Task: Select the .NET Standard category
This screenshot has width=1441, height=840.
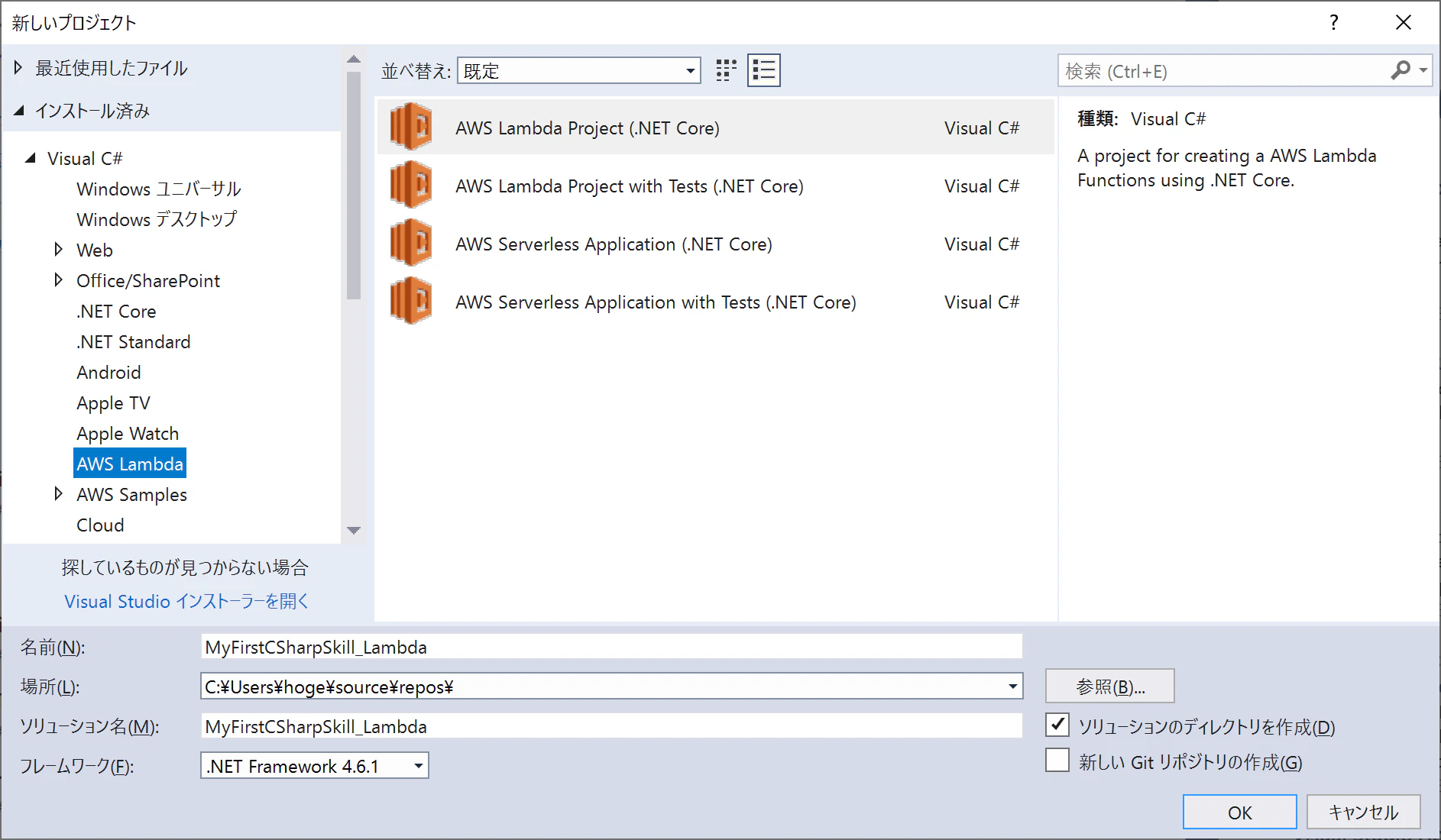Action: [134, 341]
